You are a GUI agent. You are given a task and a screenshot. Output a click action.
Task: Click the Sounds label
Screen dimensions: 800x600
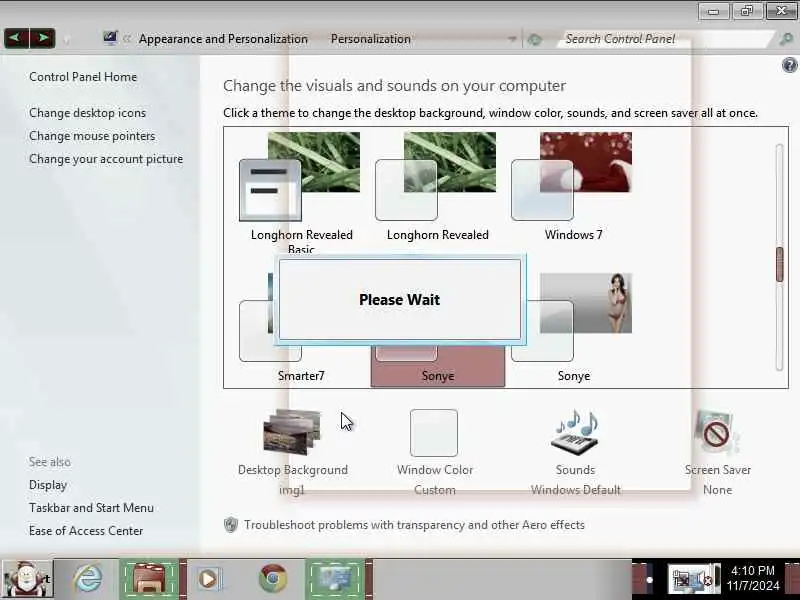575,470
